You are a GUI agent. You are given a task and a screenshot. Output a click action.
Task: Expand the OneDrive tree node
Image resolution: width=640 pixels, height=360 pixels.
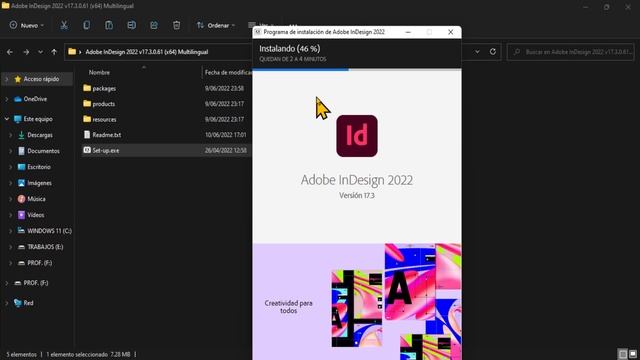pyautogui.click(x=7, y=99)
